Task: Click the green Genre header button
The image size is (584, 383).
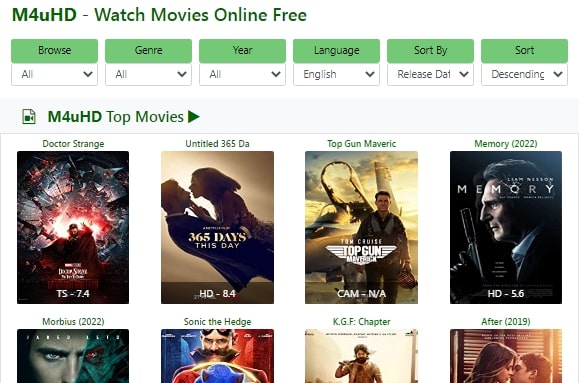Action: pyautogui.click(x=148, y=51)
